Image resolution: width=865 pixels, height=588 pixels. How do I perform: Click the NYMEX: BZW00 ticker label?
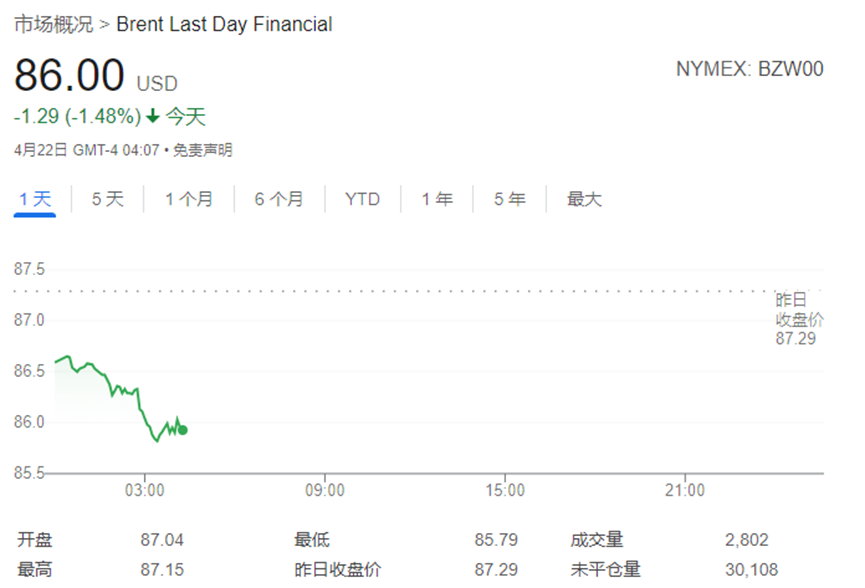(750, 69)
